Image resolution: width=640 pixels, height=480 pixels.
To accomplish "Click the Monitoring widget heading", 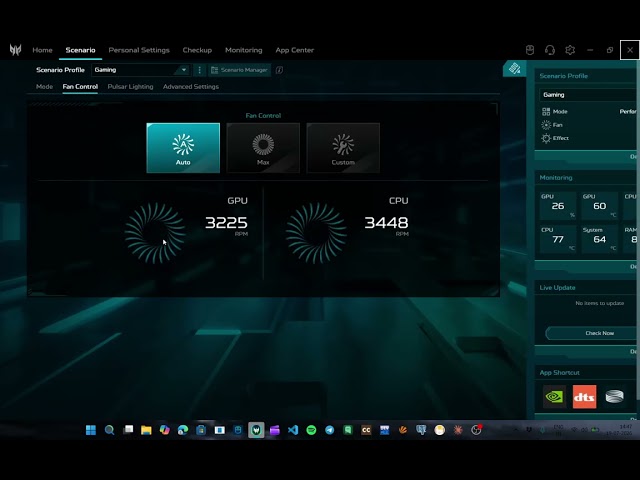I will coord(556,178).
